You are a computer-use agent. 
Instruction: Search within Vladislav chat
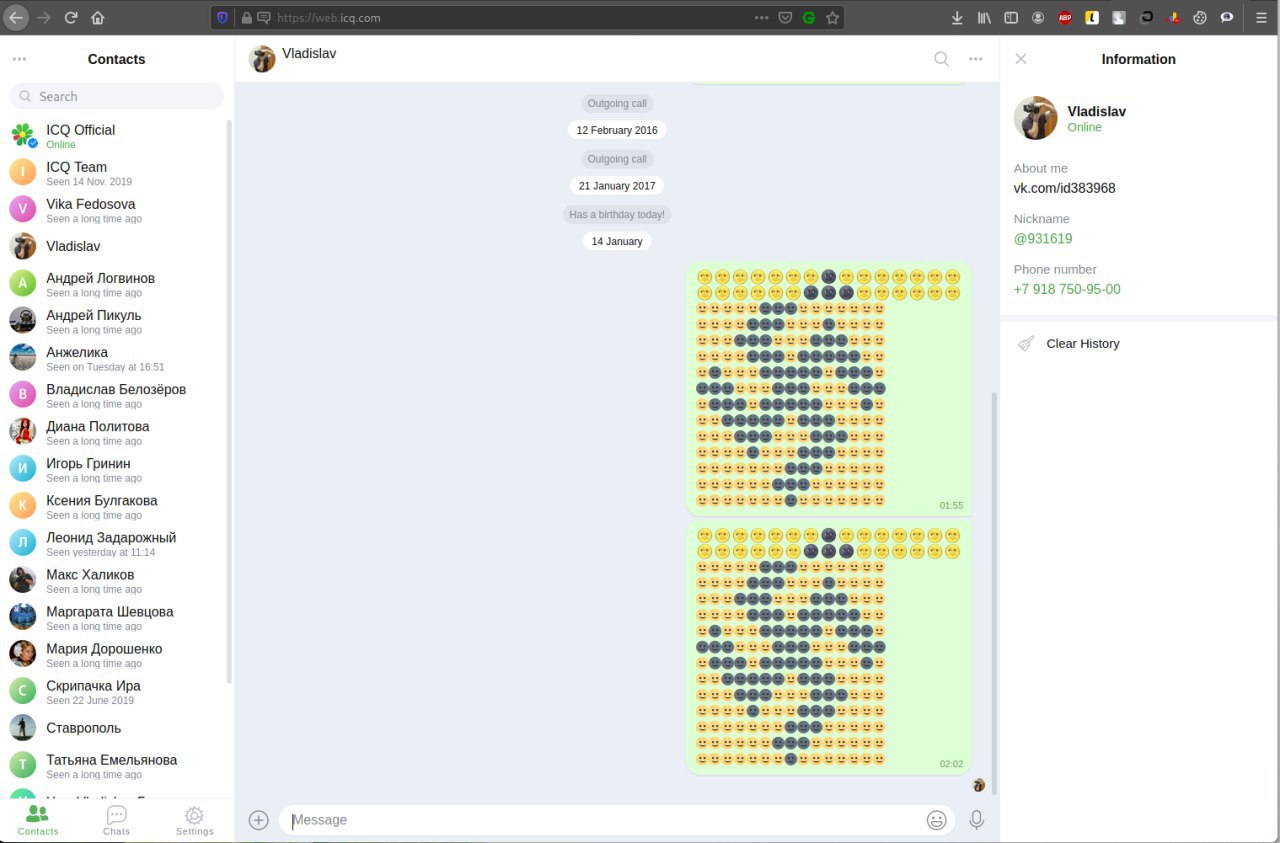point(941,59)
